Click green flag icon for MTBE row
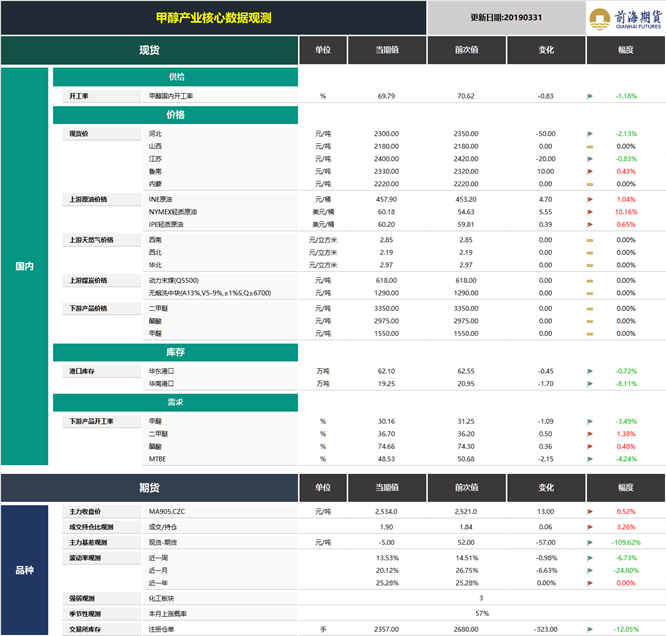This screenshot has height=636, width=666. click(590, 459)
